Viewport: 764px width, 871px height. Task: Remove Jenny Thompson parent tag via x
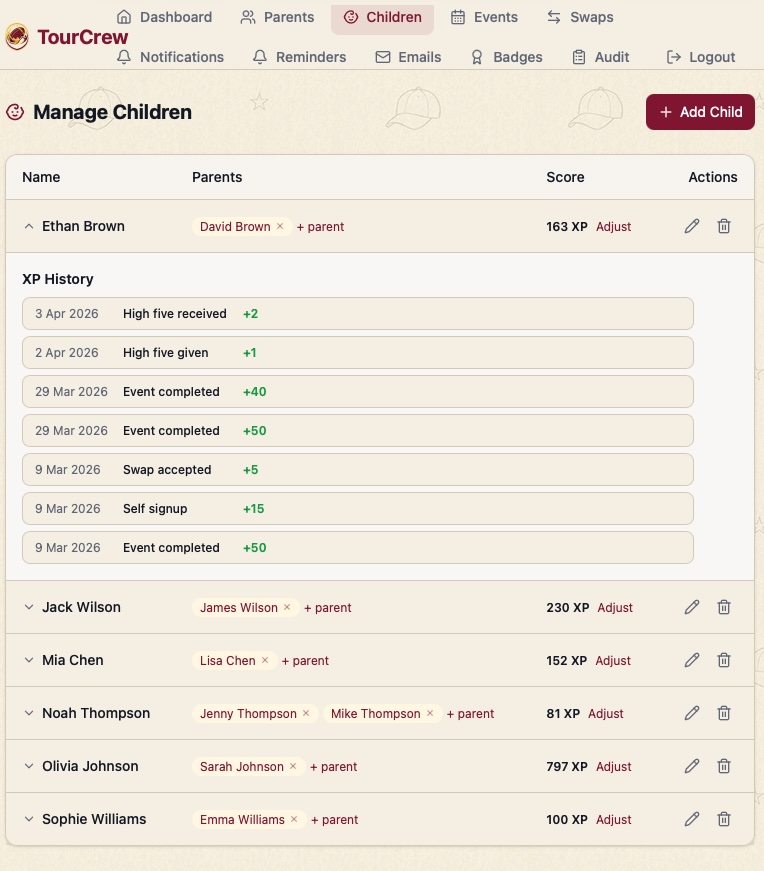[x=306, y=713]
